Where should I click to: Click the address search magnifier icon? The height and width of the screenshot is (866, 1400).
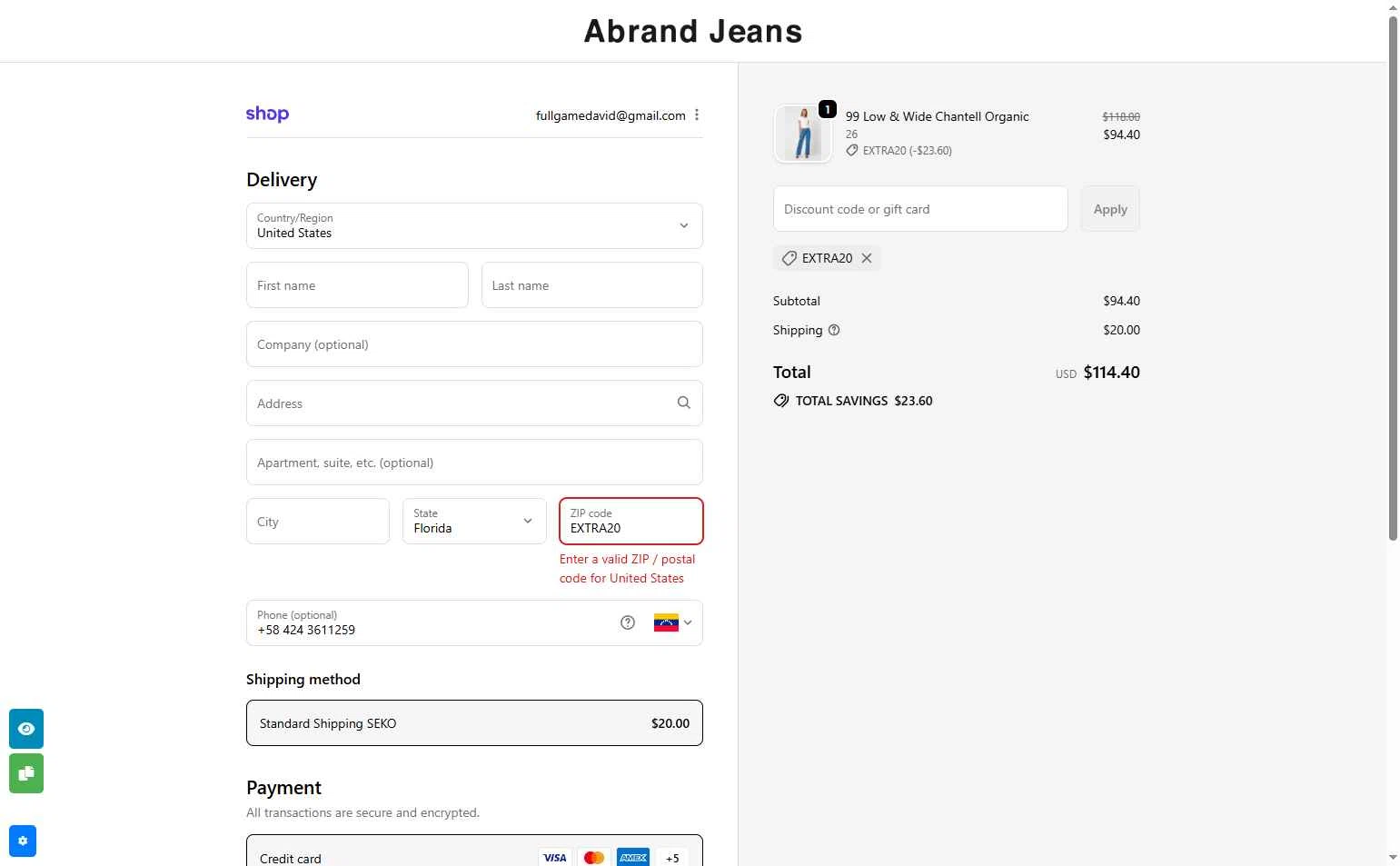[x=684, y=403]
